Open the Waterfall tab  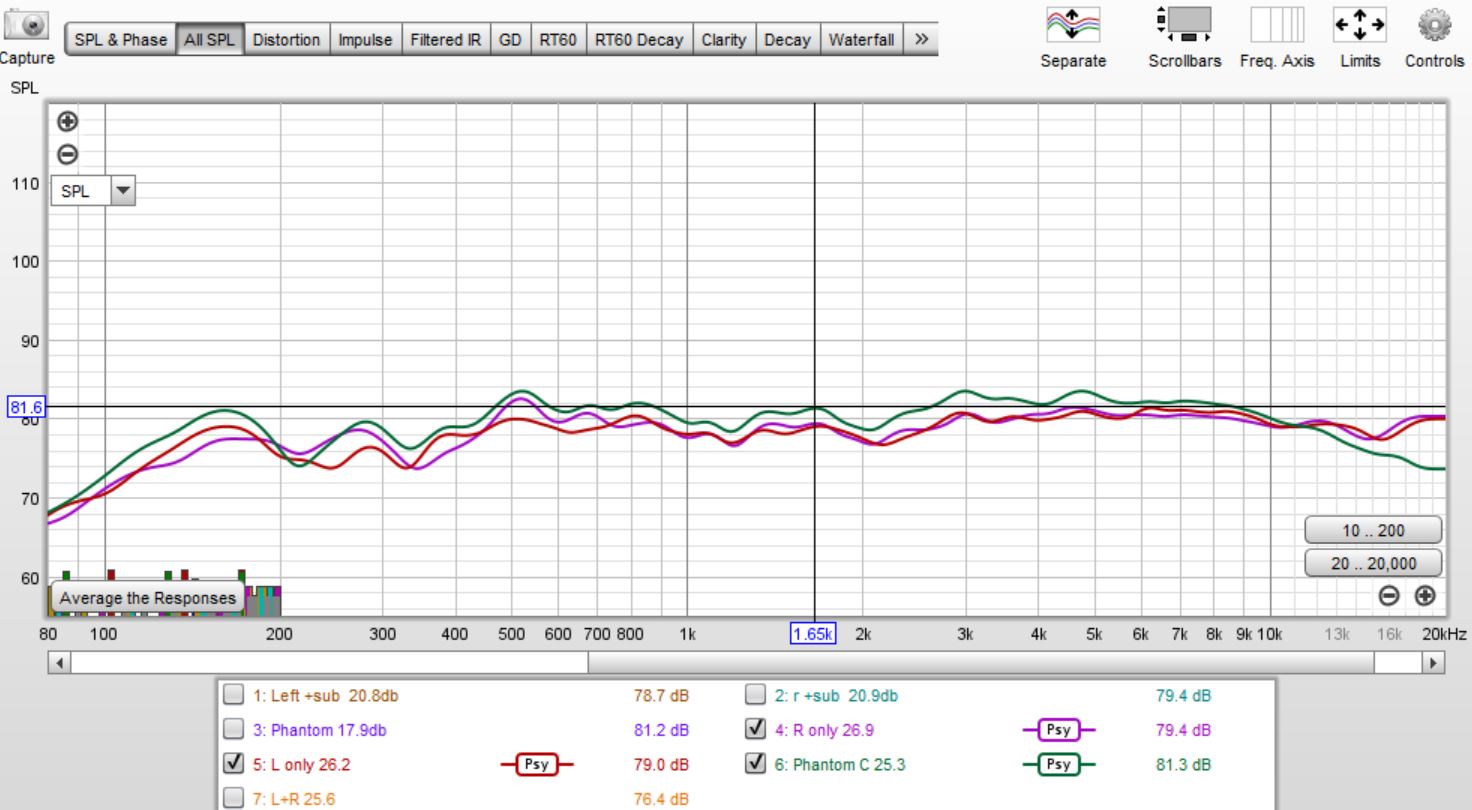(861, 40)
